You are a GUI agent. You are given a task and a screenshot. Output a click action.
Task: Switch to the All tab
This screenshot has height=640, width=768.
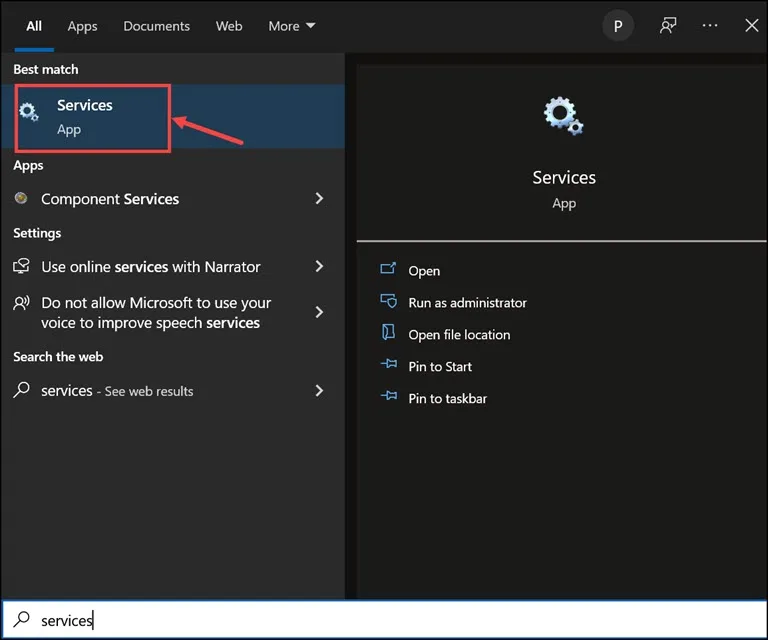click(34, 26)
